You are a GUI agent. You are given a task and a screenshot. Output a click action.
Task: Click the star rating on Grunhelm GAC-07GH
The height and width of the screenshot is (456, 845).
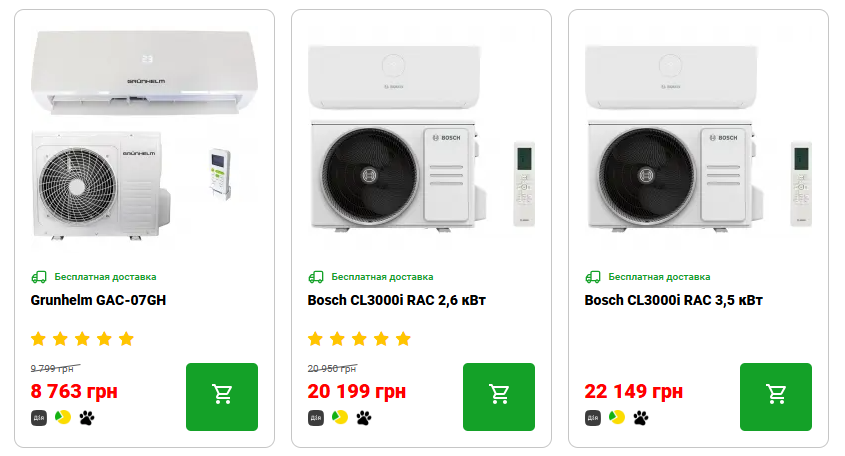[83, 338]
